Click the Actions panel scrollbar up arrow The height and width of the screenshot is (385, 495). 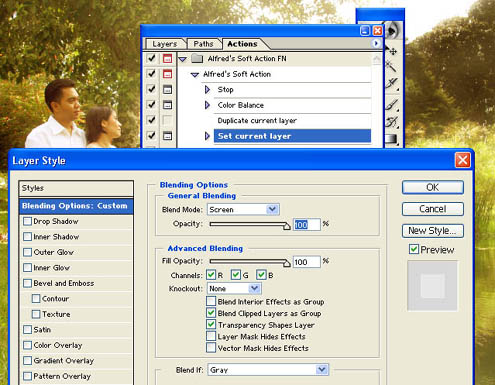click(x=376, y=60)
